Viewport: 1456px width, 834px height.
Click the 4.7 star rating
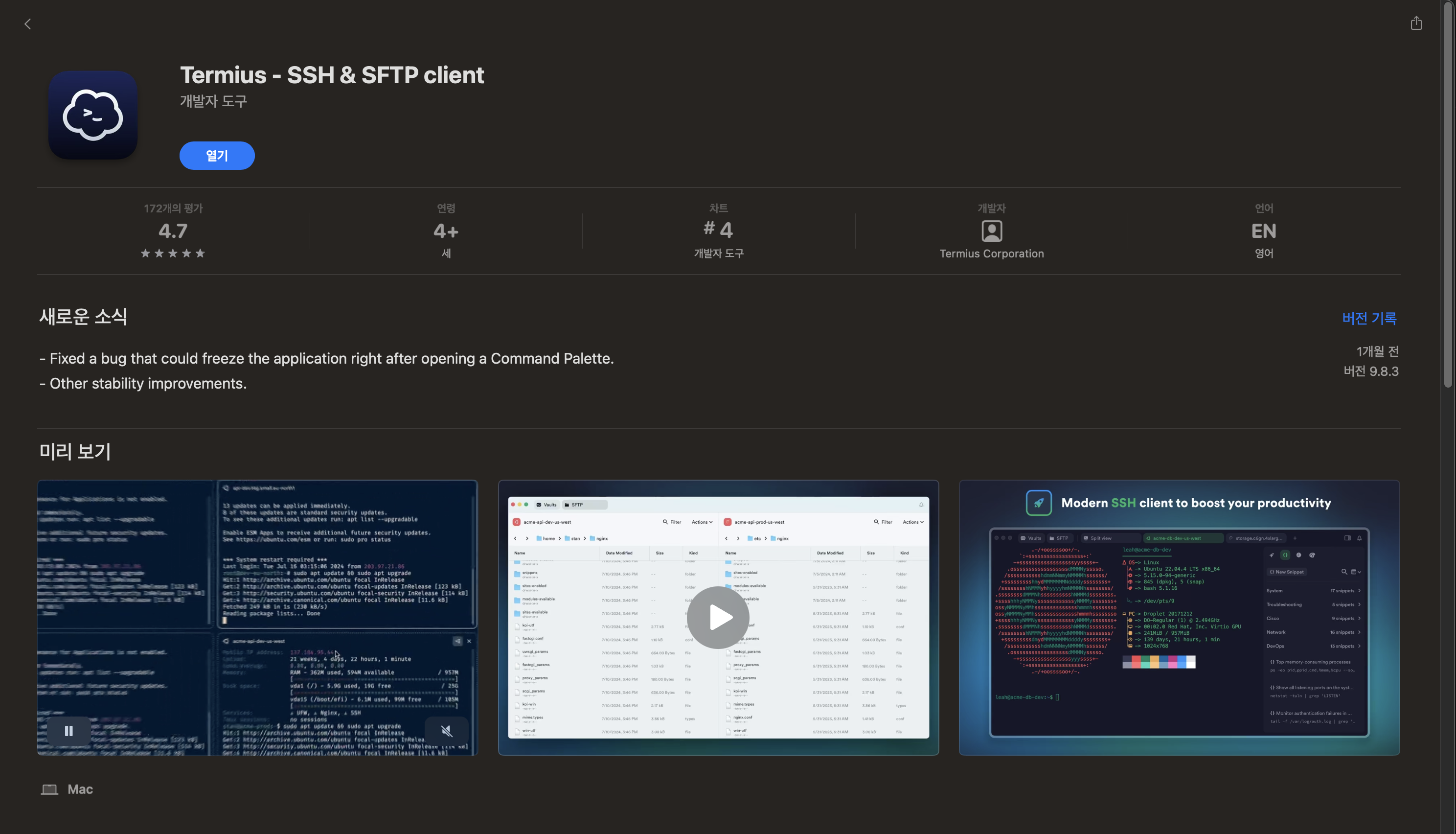pos(173,231)
